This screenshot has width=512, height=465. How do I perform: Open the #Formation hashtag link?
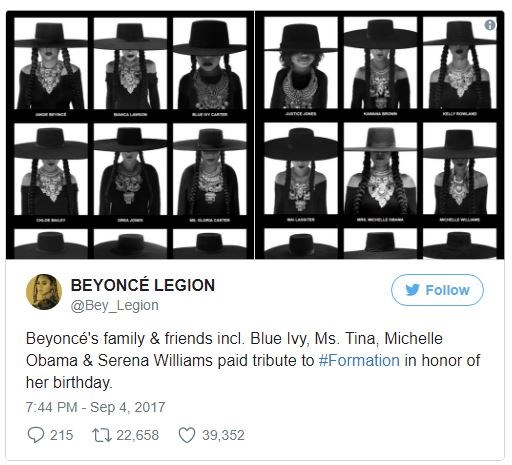point(359,360)
